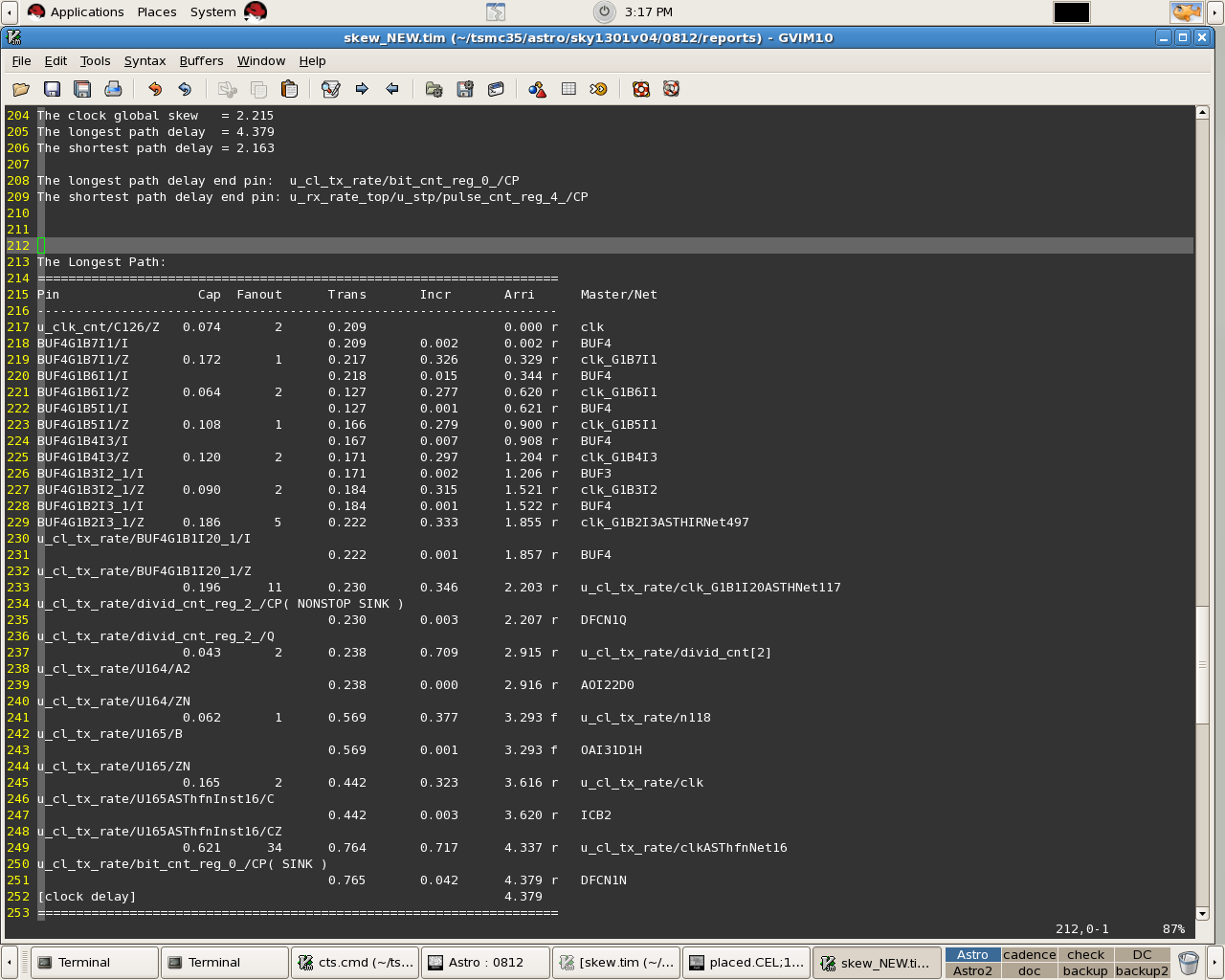Viewport: 1225px width, 980px height.
Task: Switch to DC workspace
Action: pyautogui.click(x=1142, y=954)
